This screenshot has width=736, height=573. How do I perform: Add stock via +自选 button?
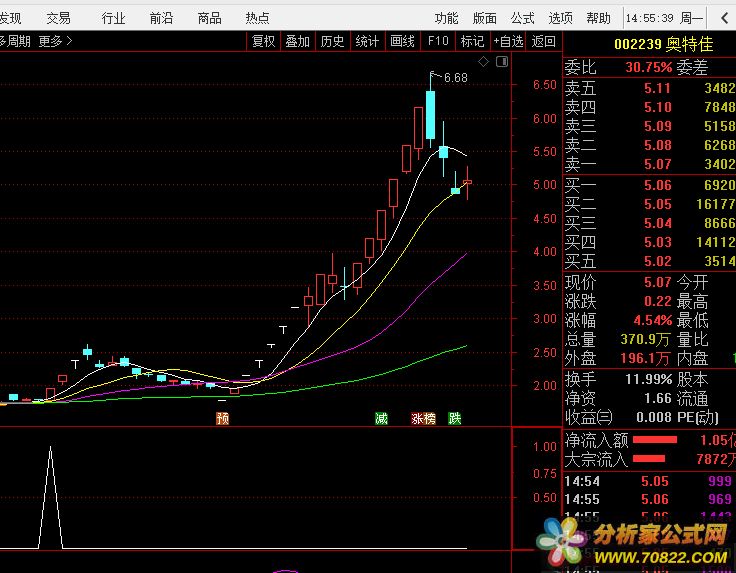pos(508,41)
